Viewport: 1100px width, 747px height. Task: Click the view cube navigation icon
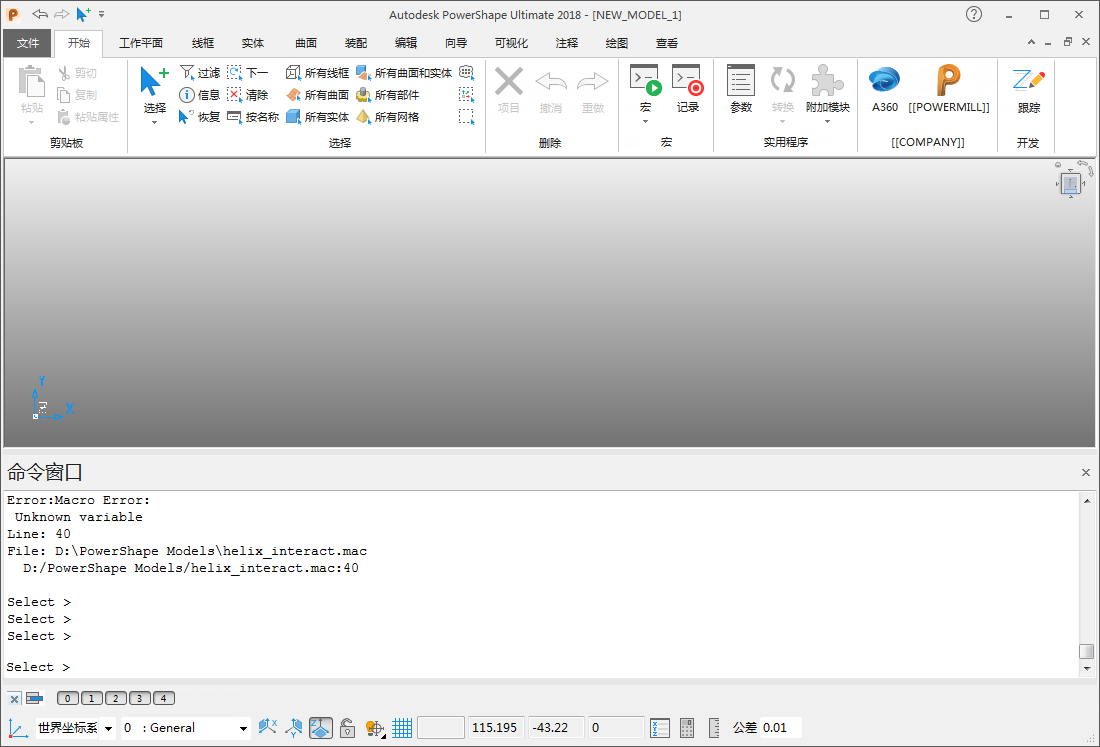[x=1071, y=183]
